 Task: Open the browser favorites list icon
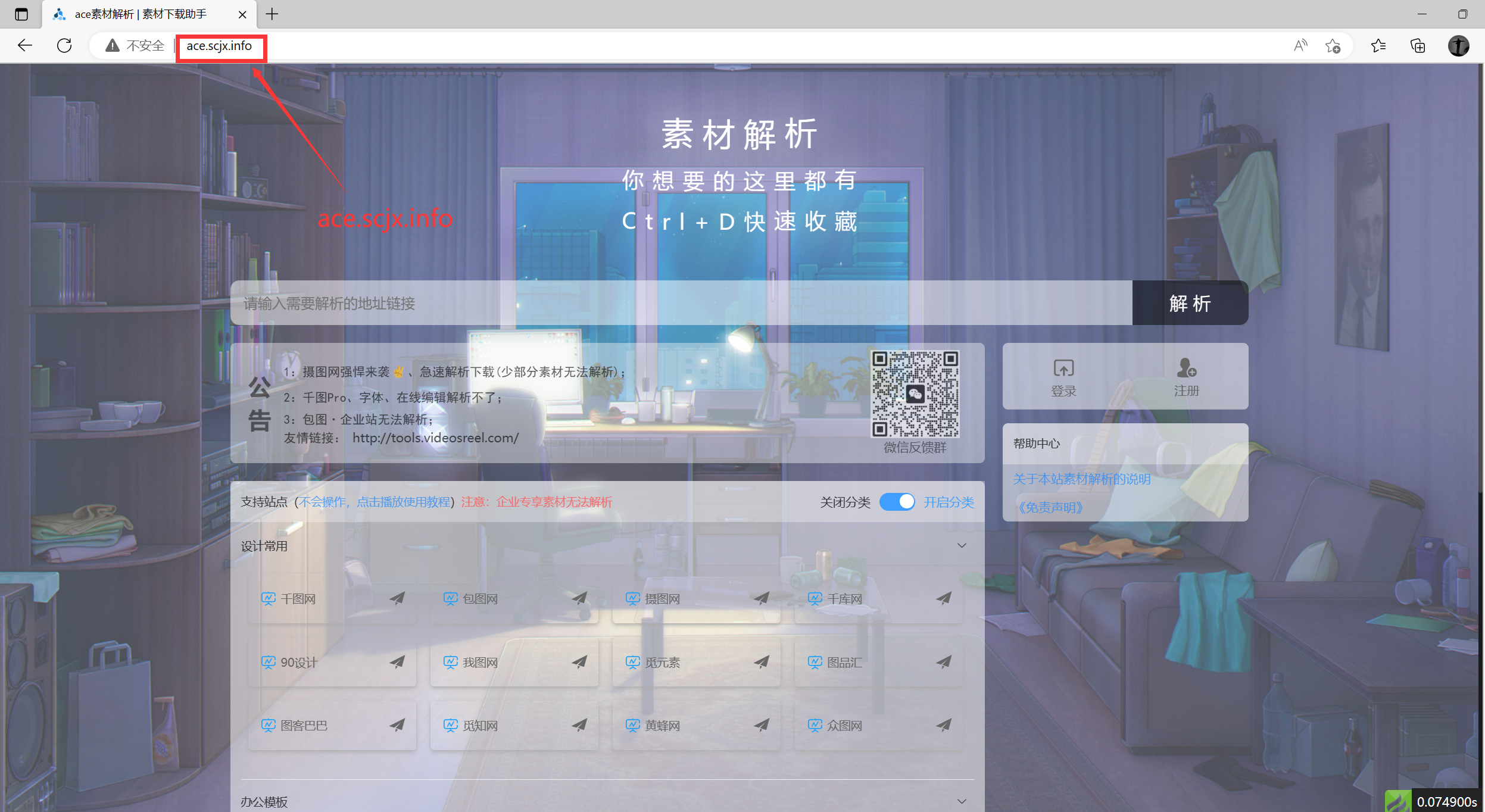click(x=1378, y=46)
